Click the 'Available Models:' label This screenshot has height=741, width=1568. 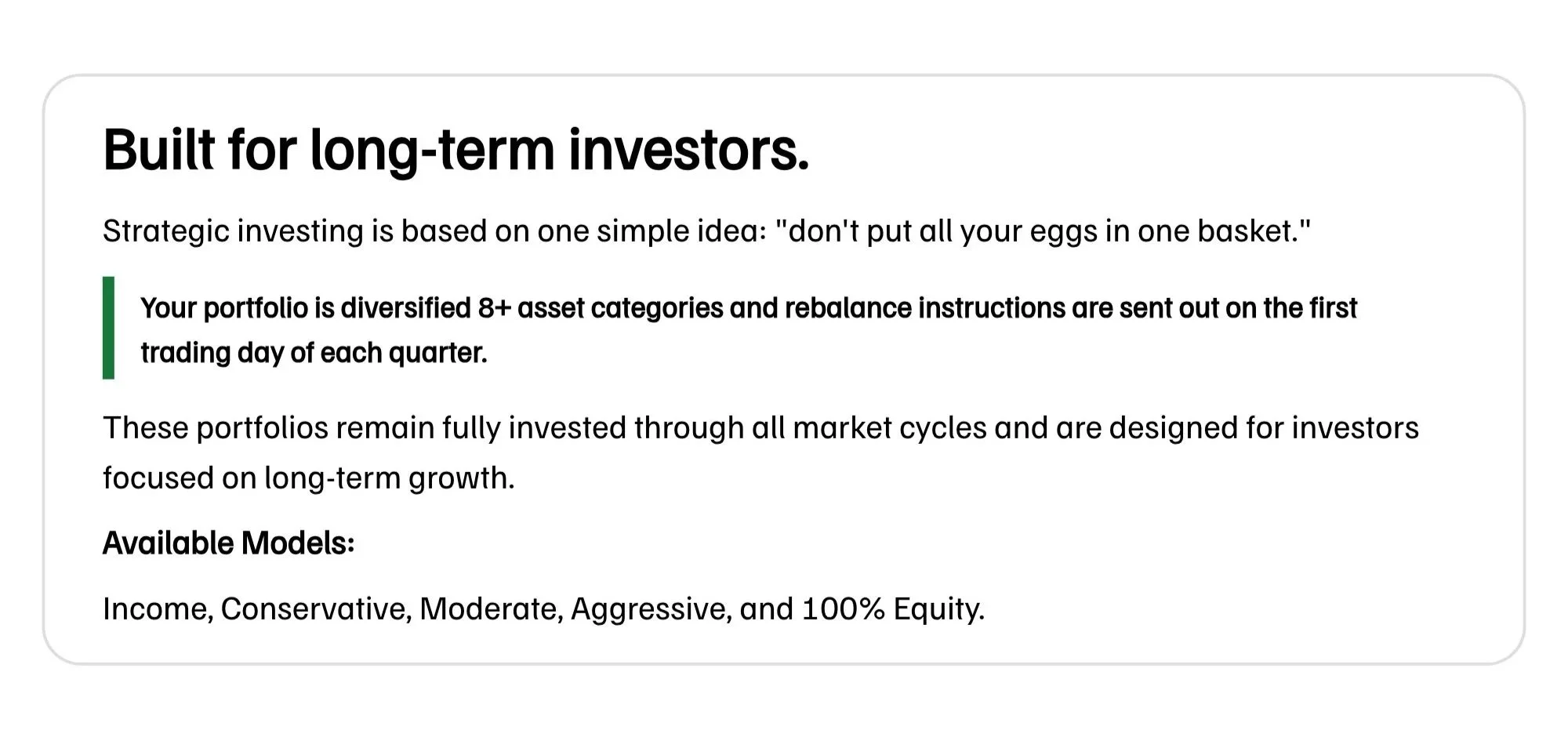click(229, 543)
